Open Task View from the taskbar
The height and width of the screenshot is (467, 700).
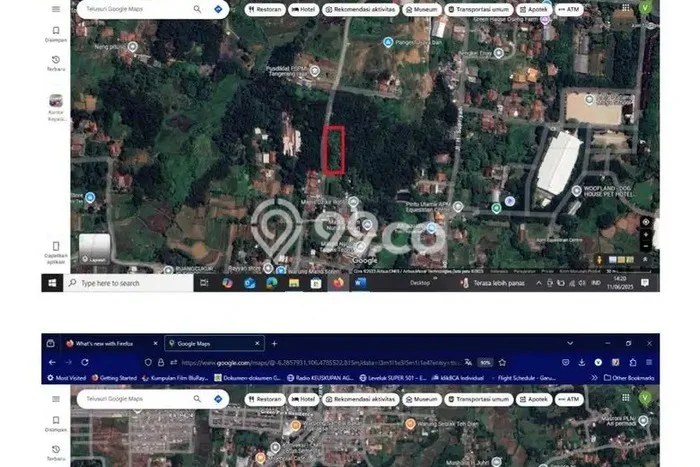pyautogui.click(x=204, y=283)
